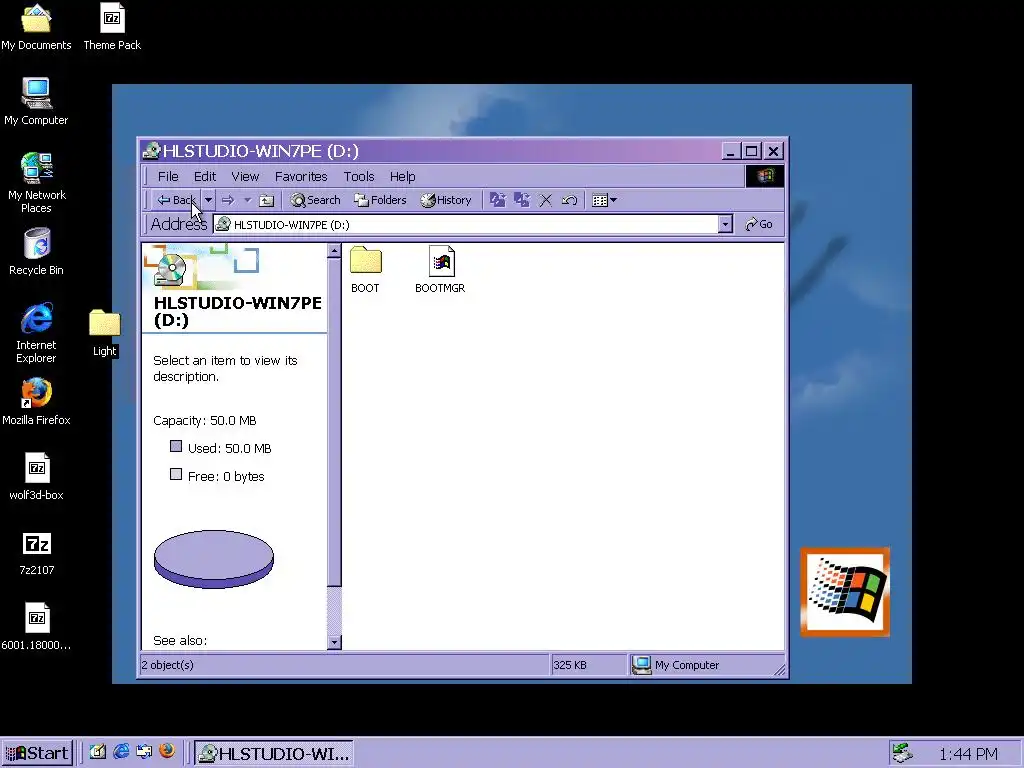The height and width of the screenshot is (768, 1024).
Task: Click Show Desktop in Quick Launch
Action: (x=98, y=752)
